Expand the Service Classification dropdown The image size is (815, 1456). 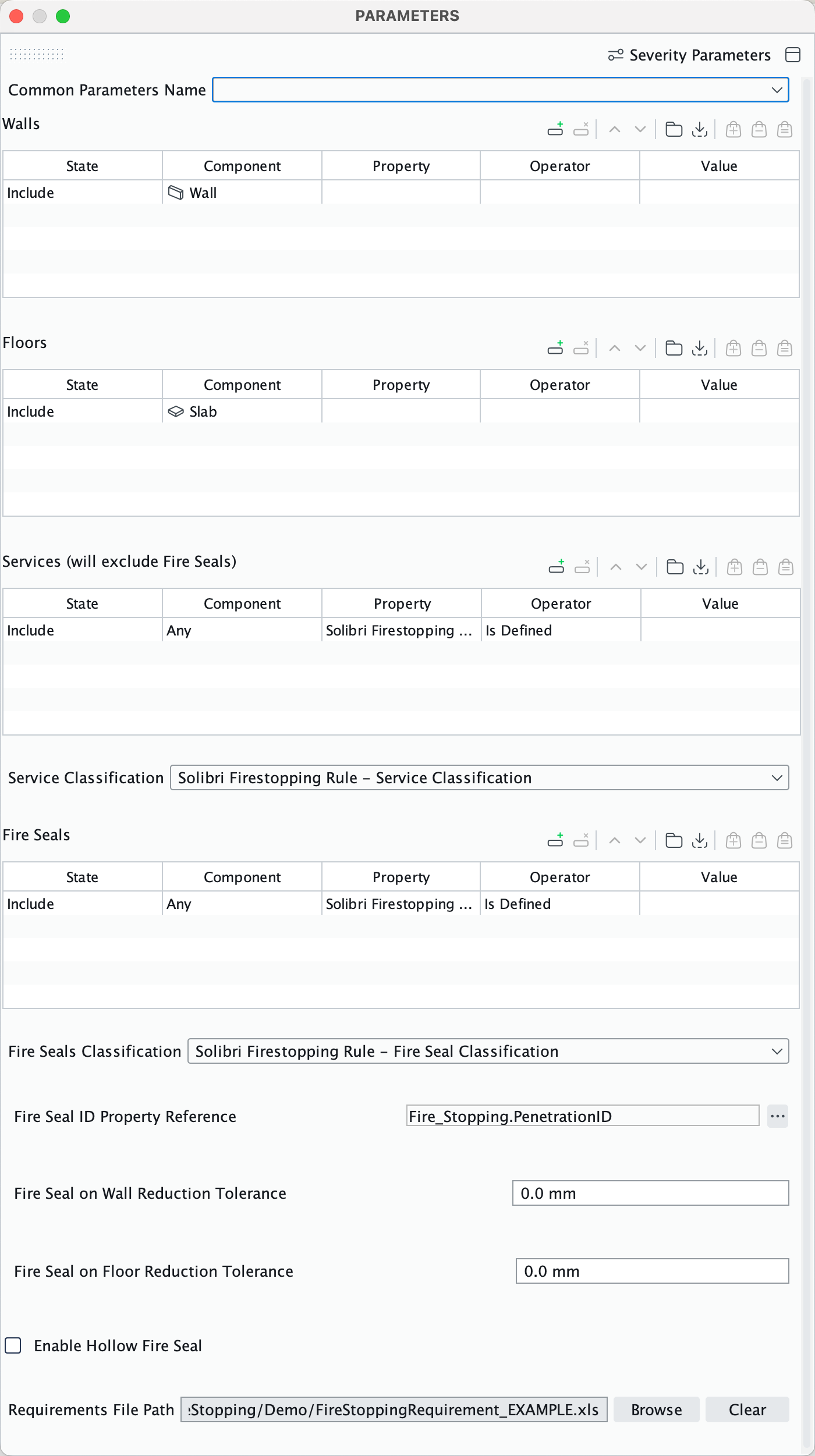(777, 778)
